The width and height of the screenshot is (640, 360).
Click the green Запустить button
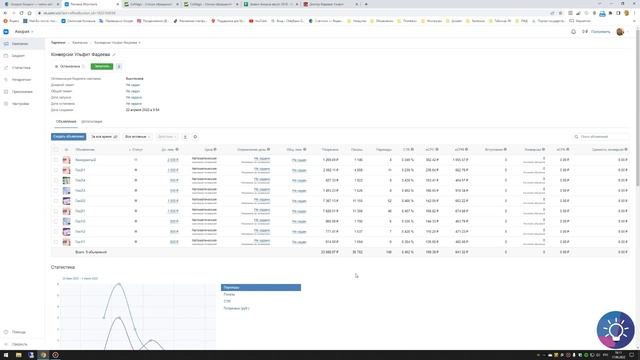coord(102,66)
